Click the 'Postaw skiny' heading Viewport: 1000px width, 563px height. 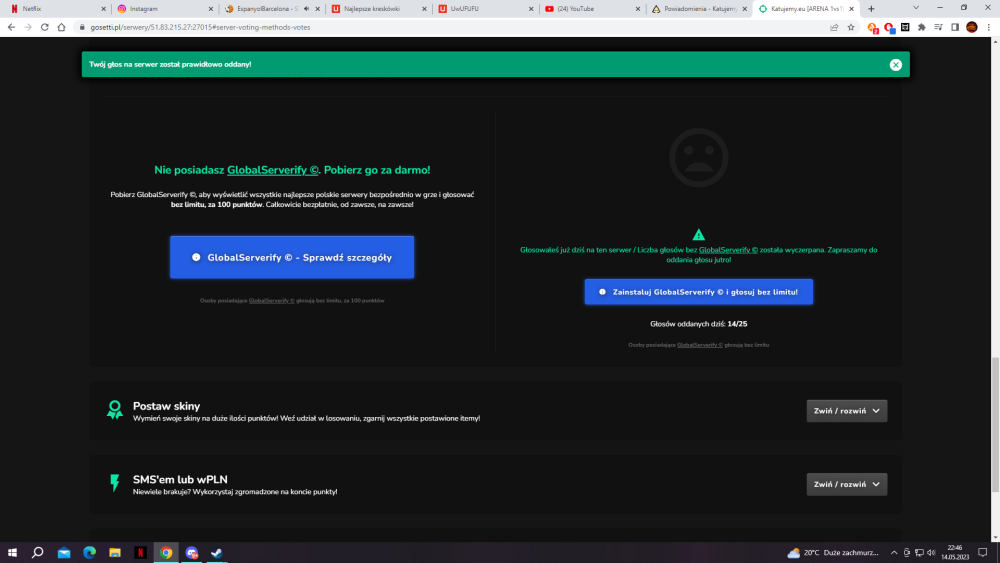coord(166,406)
